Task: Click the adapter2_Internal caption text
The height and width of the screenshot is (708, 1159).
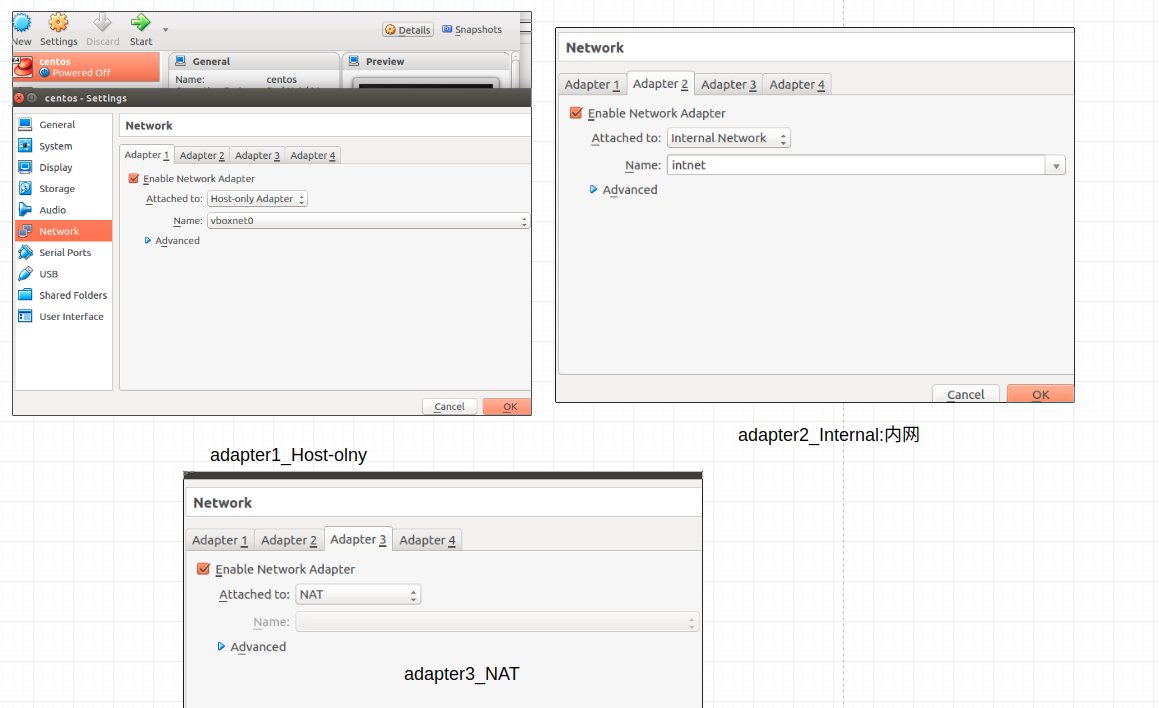Action: coord(829,435)
